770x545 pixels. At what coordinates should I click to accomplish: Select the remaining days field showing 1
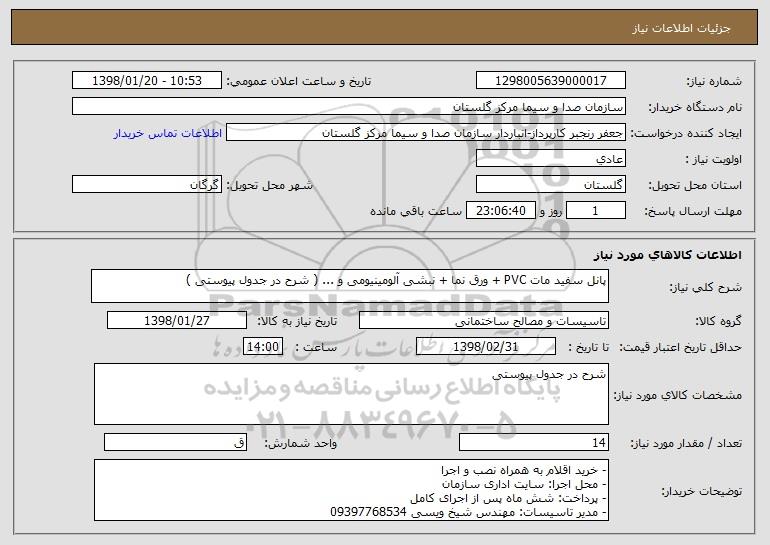pos(596,211)
